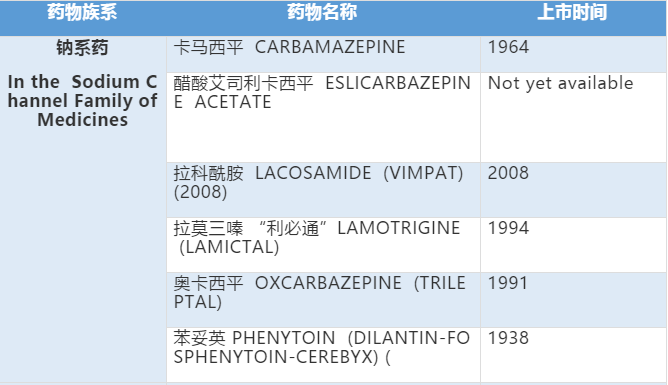Viewport: 668px width, 385px height.
Task: Click the 1938 launch year cell
Action: (x=573, y=355)
